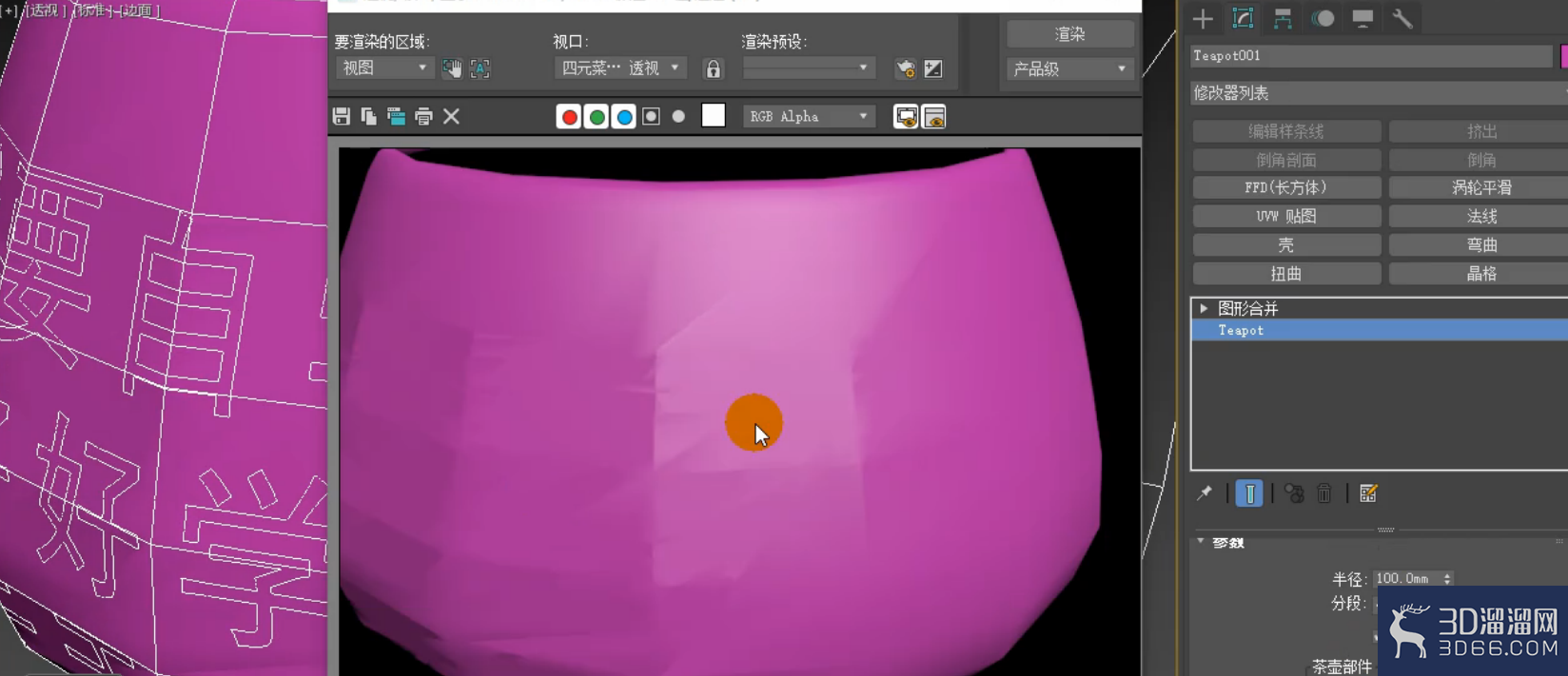1568x676 pixels.
Task: Open the configure modifier sets icon
Action: tap(1368, 493)
